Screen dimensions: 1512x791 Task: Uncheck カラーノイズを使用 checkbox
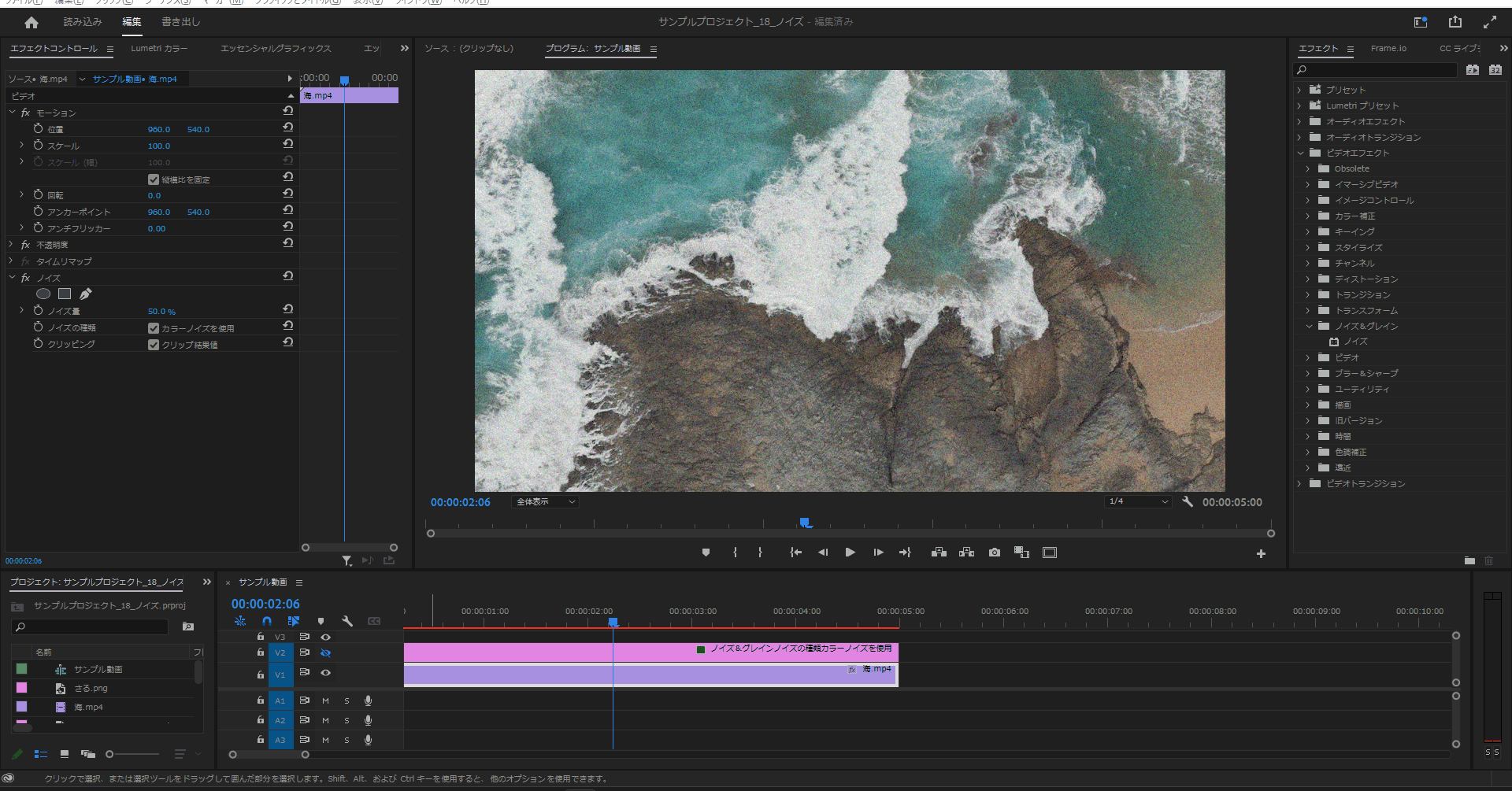[154, 328]
